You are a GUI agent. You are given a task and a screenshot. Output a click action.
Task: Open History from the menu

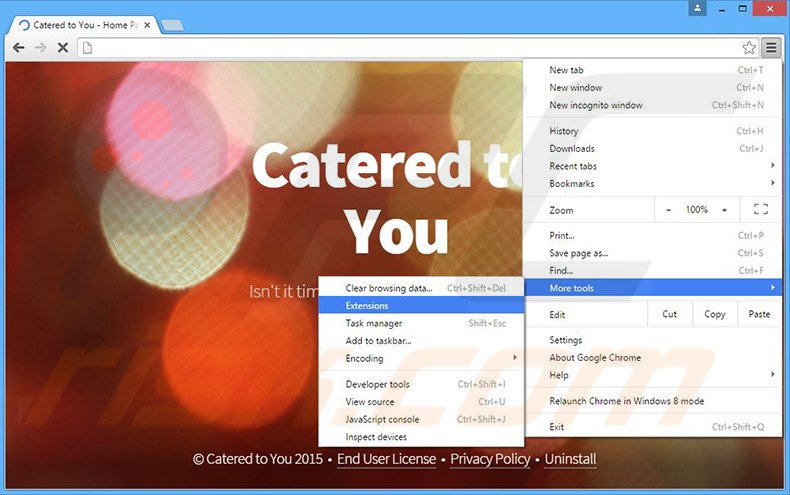click(x=653, y=131)
